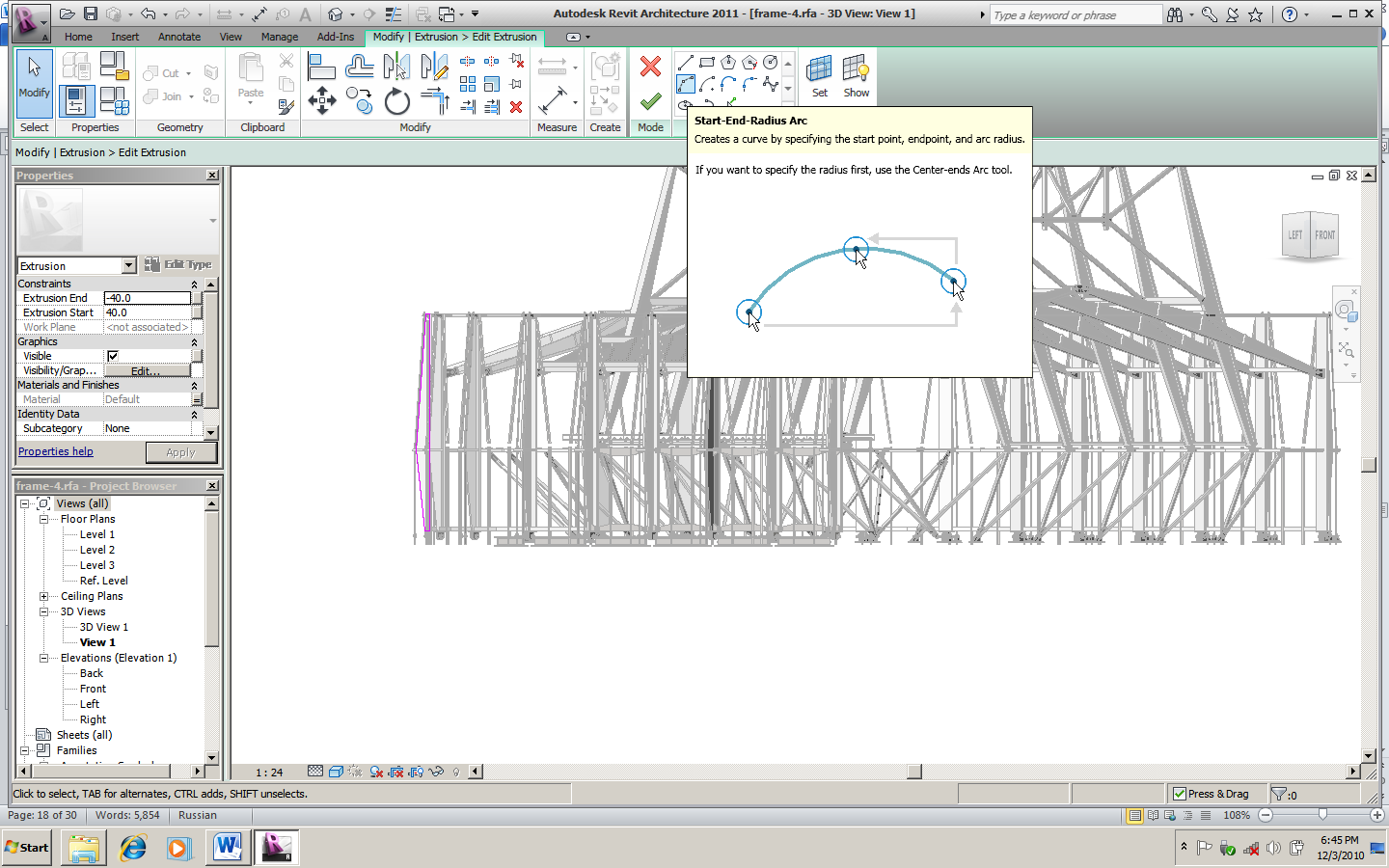Screen dimensions: 1389x868
Task: Click the Visibility/Graphics Edit... button
Action: click(x=147, y=370)
